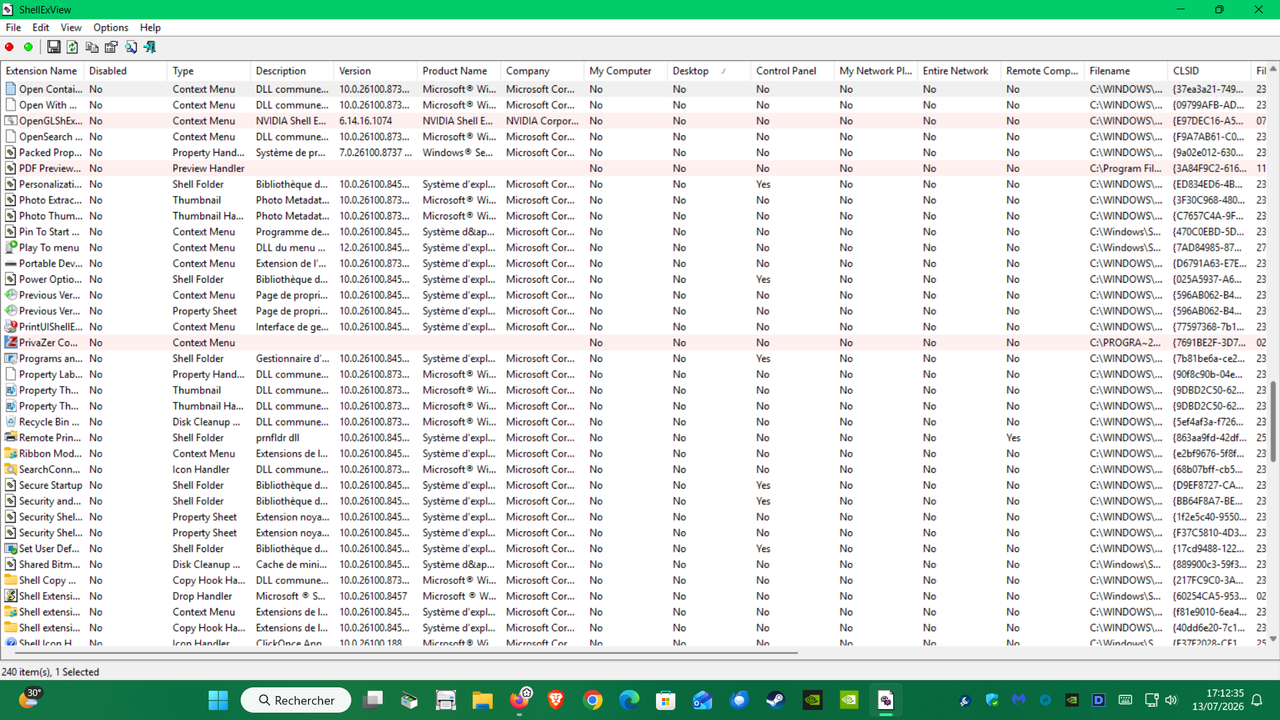Sort by Extension Name column header
The image size is (1280, 720).
pyautogui.click(x=42, y=71)
